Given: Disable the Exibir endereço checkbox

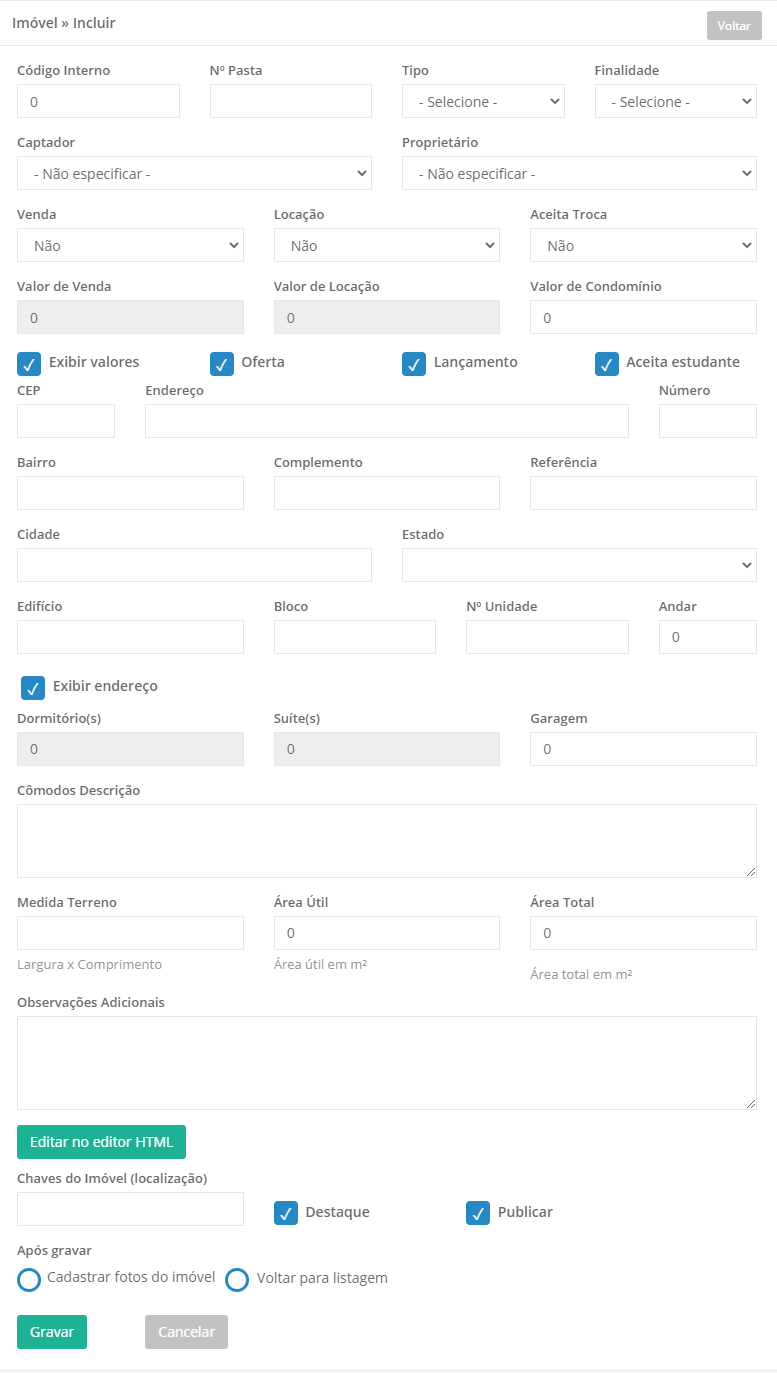Looking at the screenshot, I should [x=33, y=688].
